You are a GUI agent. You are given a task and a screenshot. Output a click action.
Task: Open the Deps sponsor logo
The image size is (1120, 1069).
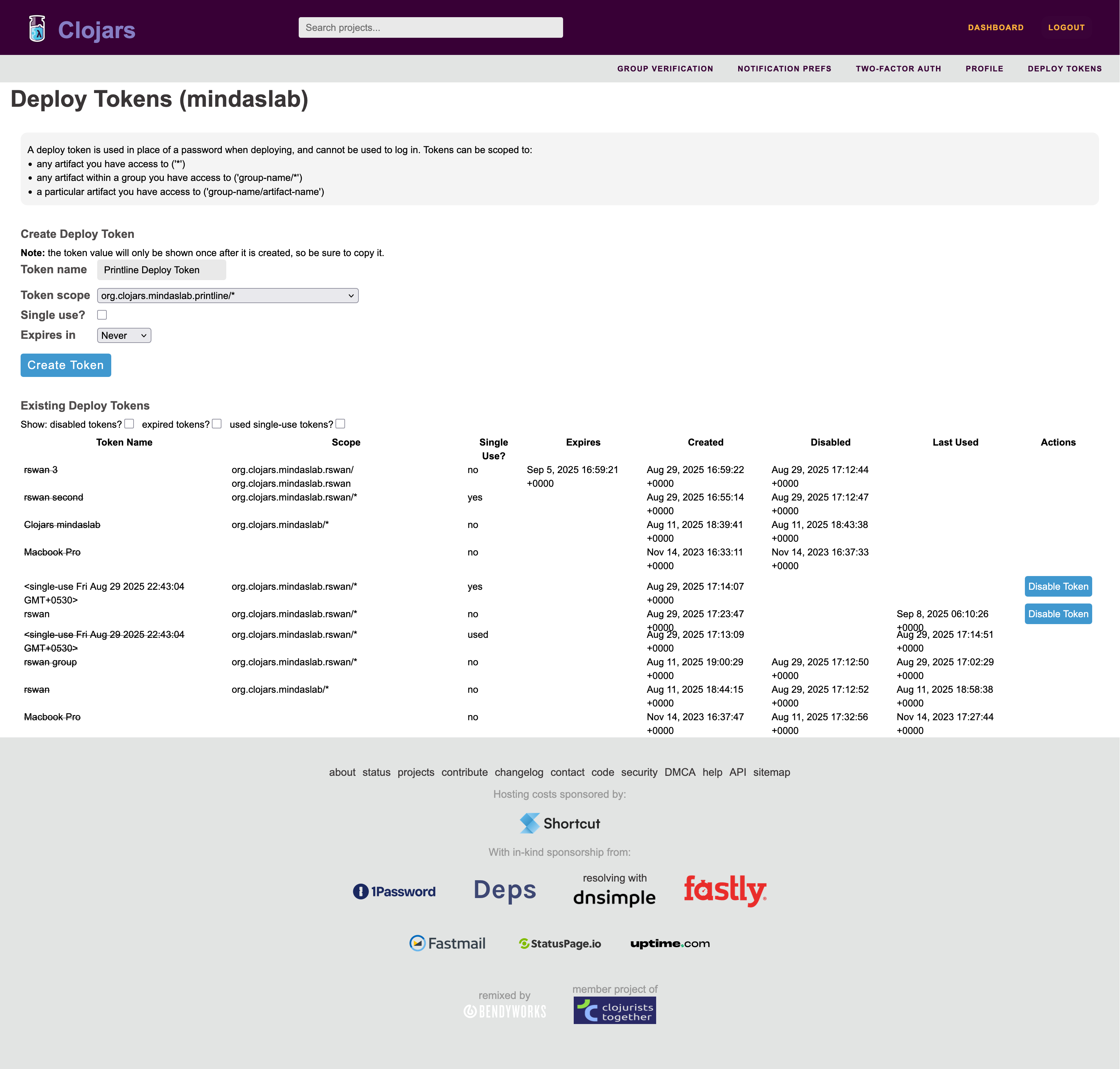(504, 890)
